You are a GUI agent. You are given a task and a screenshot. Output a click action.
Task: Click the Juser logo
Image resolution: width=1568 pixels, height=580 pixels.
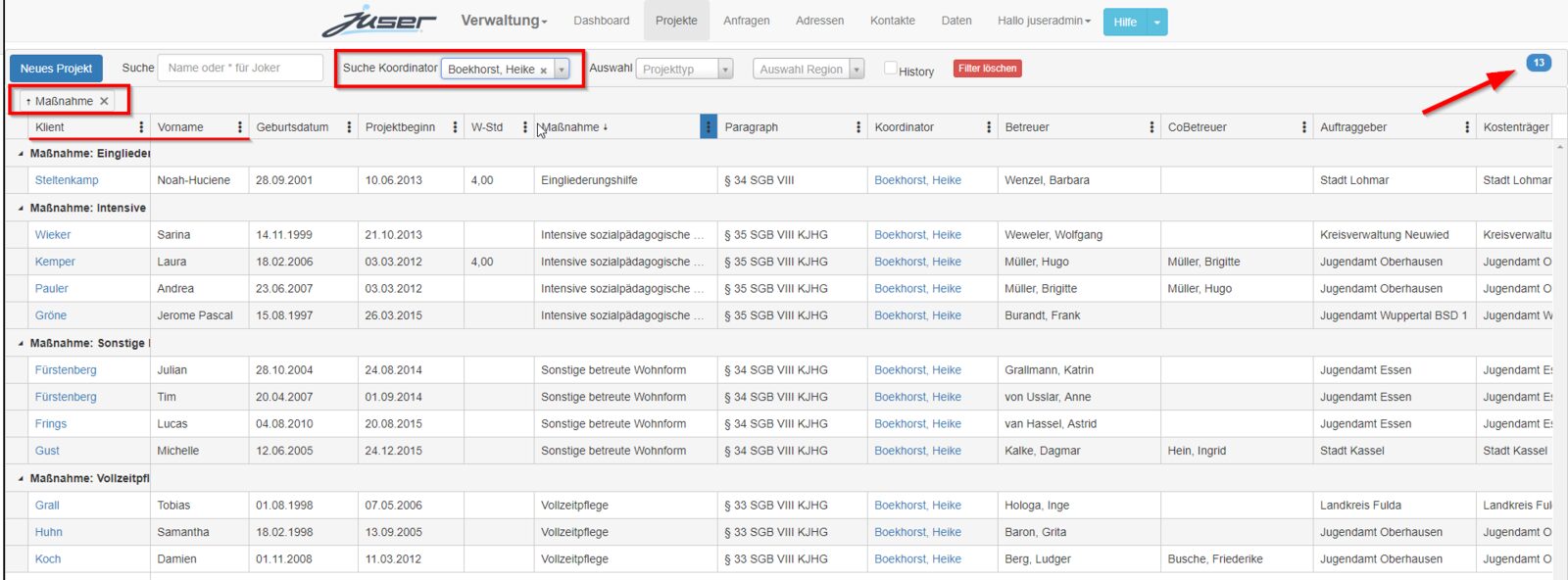(x=380, y=21)
